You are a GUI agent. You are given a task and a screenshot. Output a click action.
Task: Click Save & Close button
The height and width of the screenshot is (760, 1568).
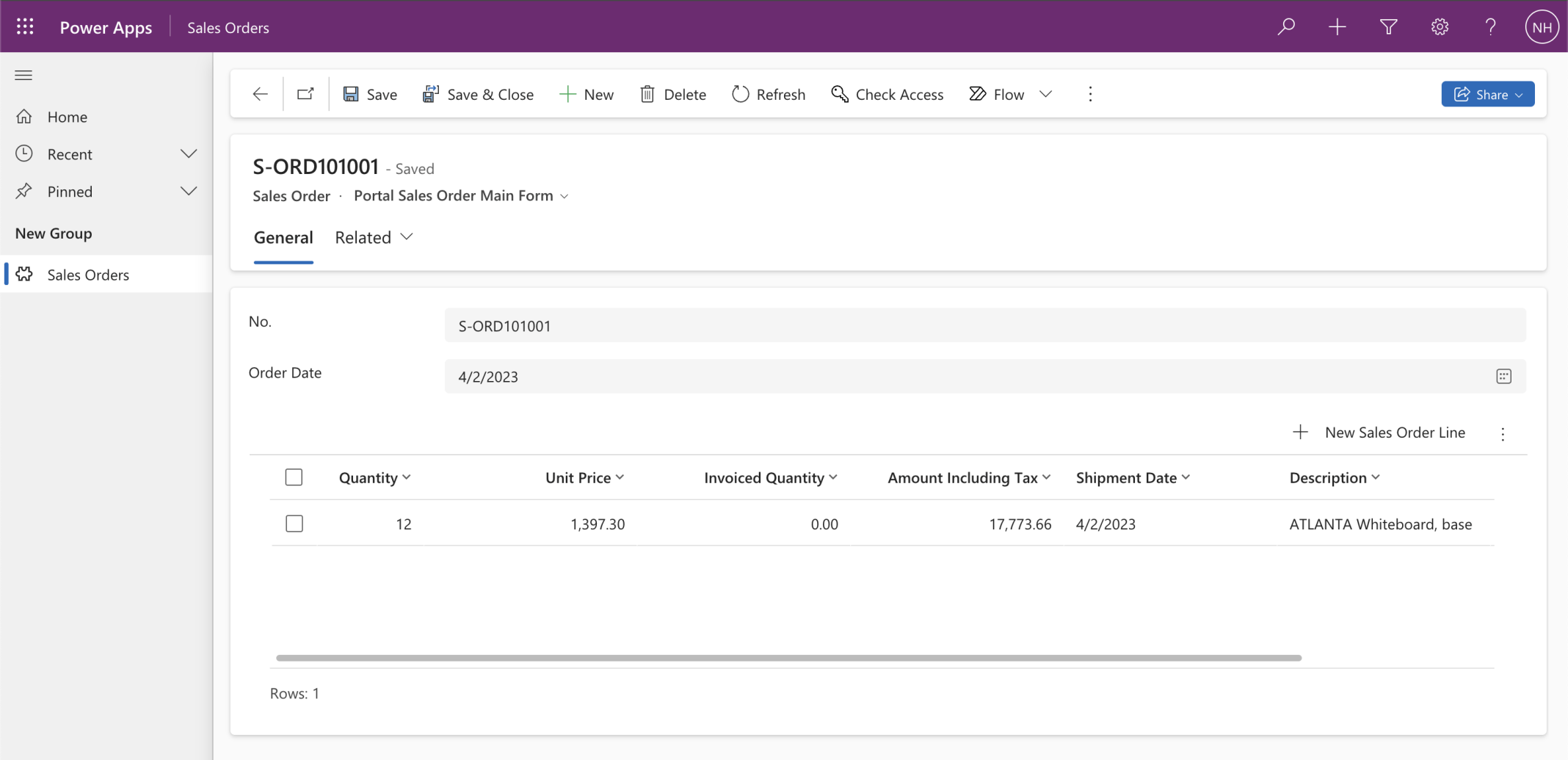(478, 94)
